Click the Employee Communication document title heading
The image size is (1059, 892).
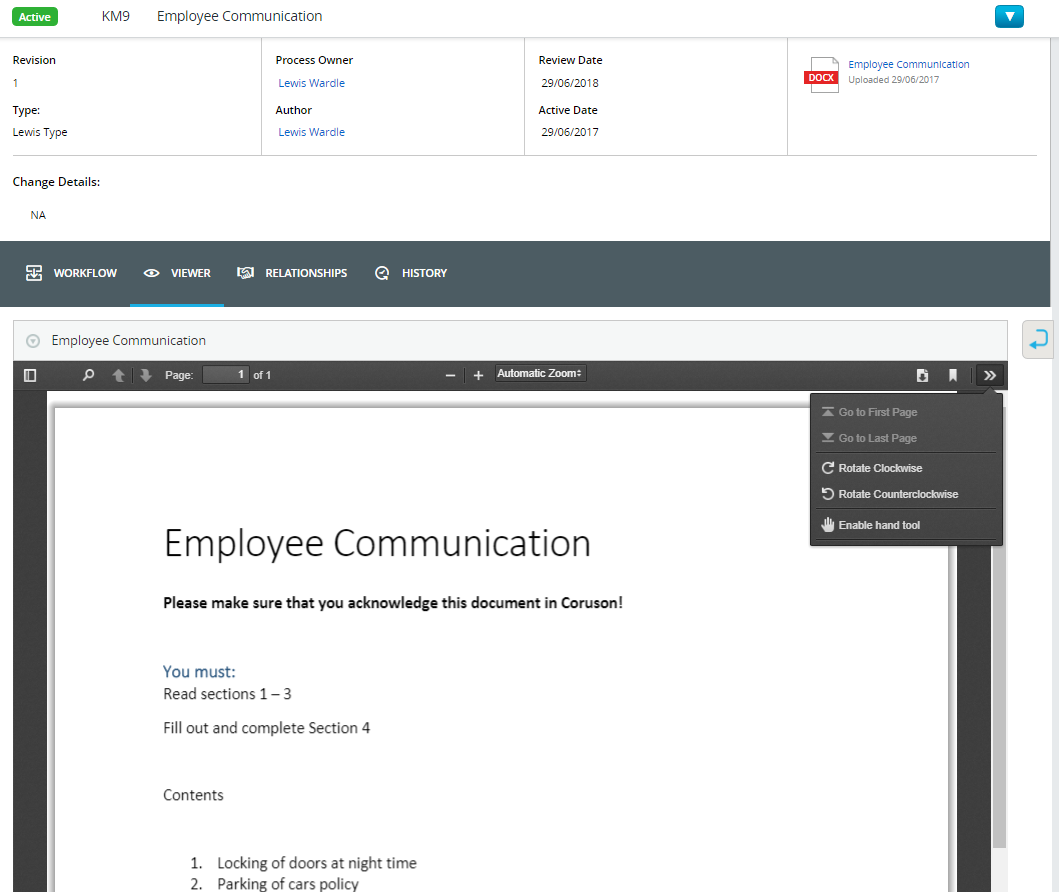[377, 544]
